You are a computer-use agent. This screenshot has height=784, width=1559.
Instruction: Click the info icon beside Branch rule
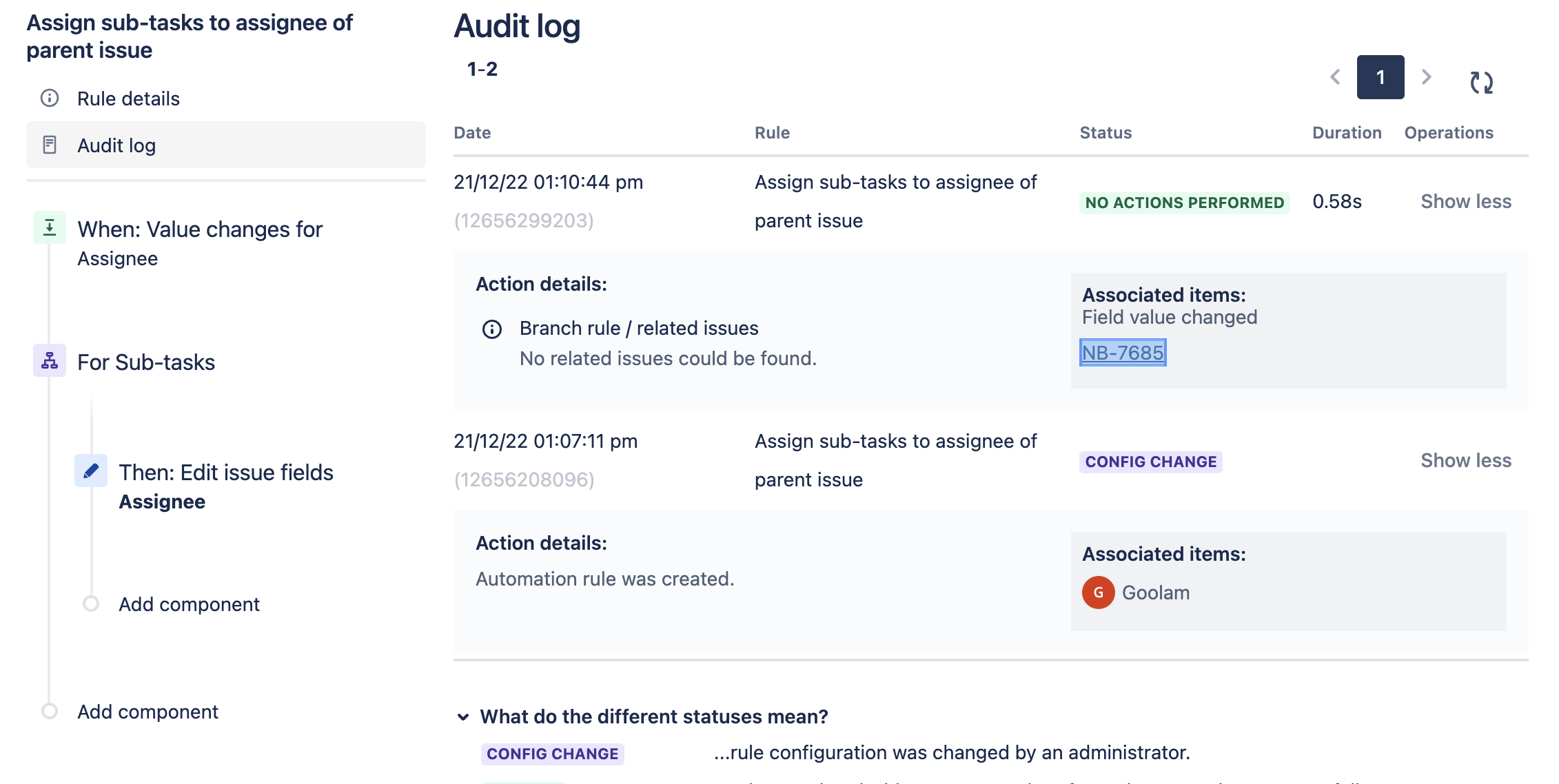click(492, 329)
